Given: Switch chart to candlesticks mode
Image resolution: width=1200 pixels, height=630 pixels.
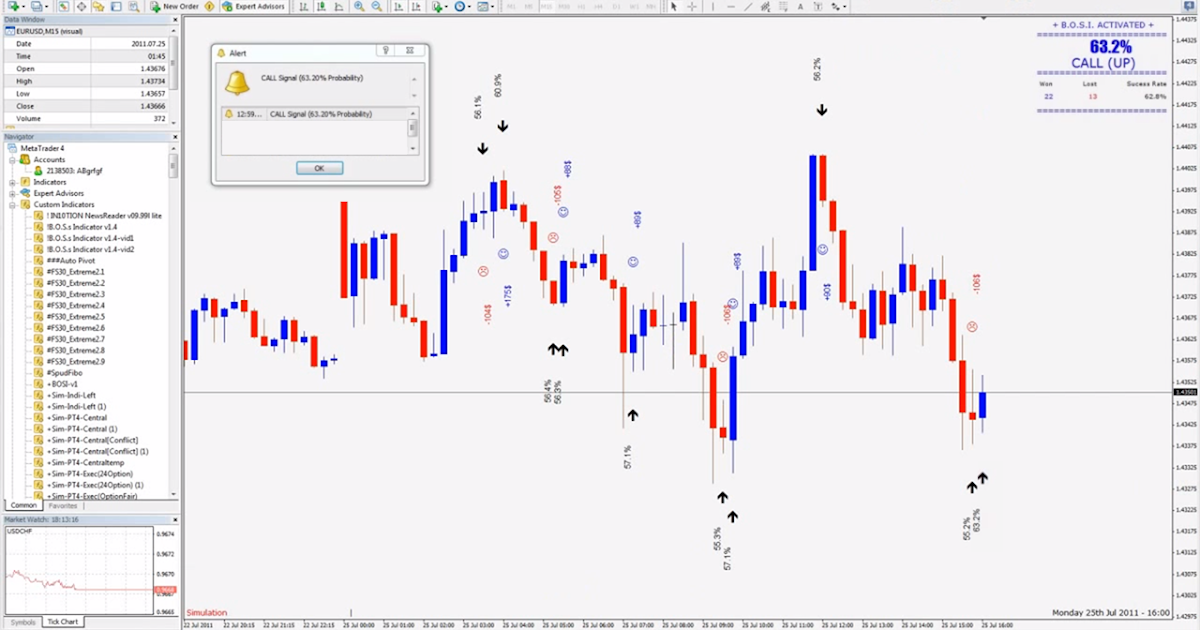Looking at the screenshot, I should pyautogui.click(x=321, y=6).
